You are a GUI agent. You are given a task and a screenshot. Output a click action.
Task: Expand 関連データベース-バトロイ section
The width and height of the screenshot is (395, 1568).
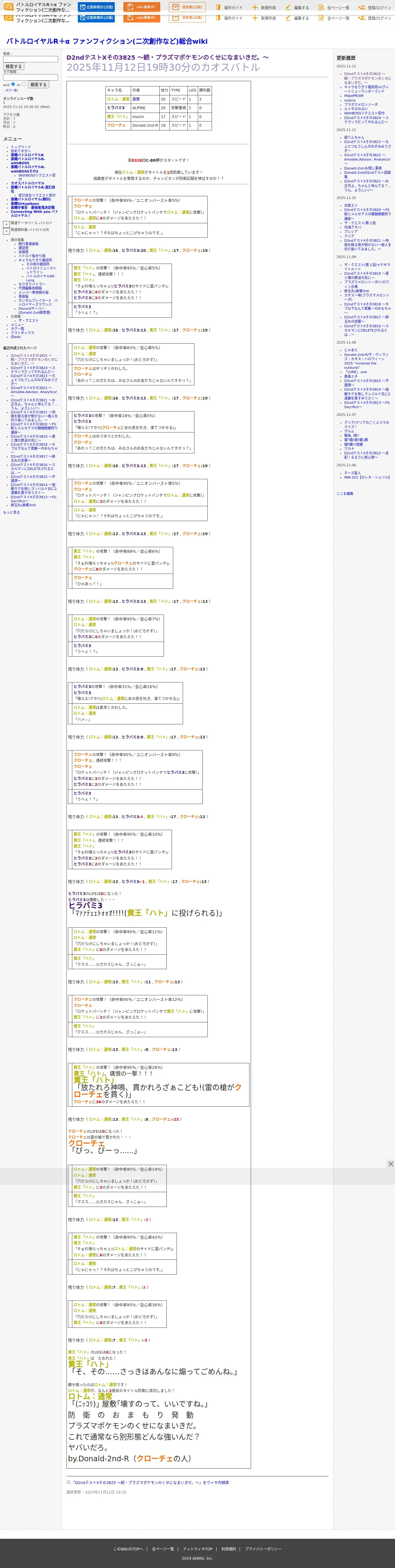tap(6, 224)
